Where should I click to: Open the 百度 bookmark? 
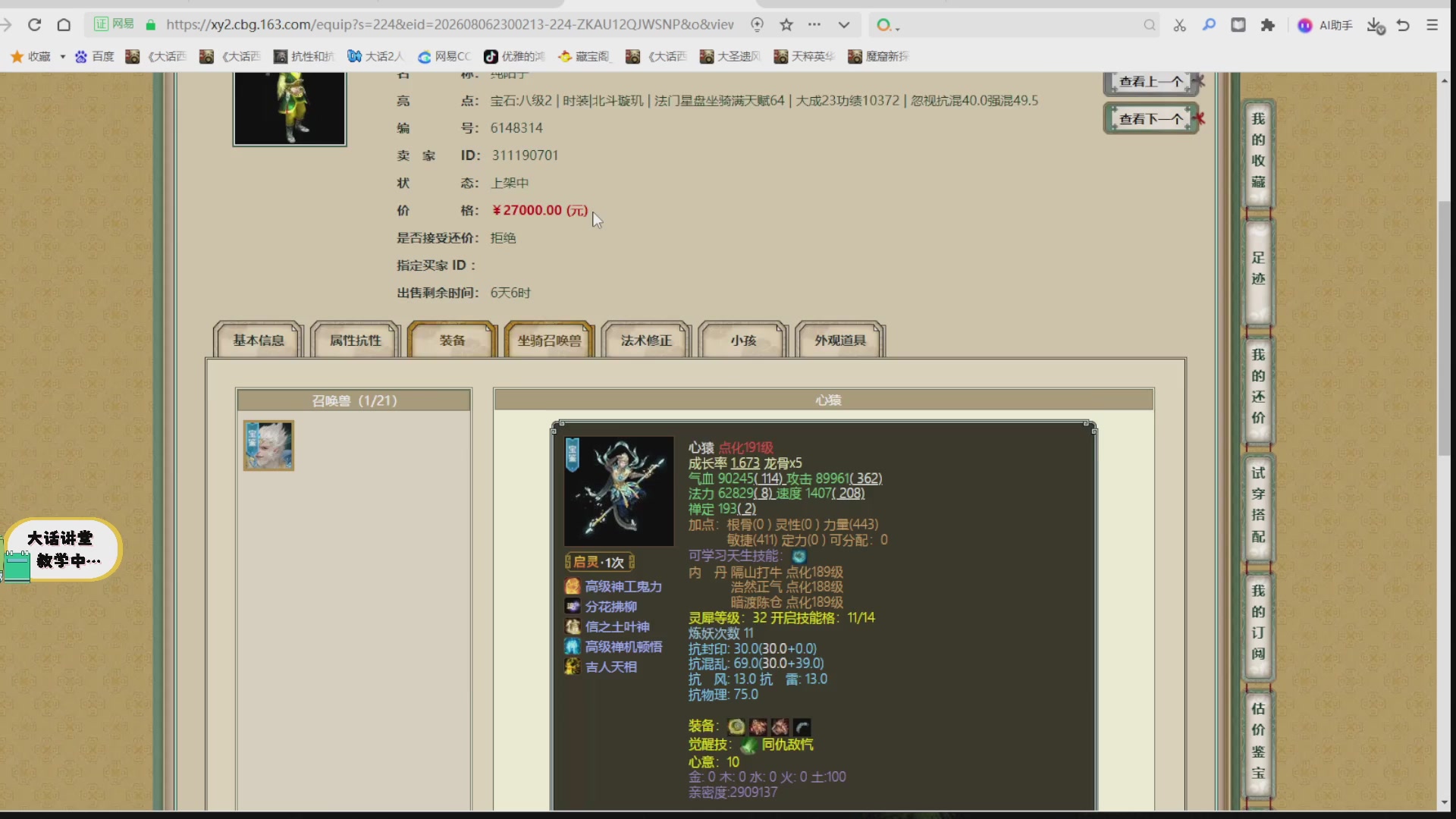click(95, 56)
